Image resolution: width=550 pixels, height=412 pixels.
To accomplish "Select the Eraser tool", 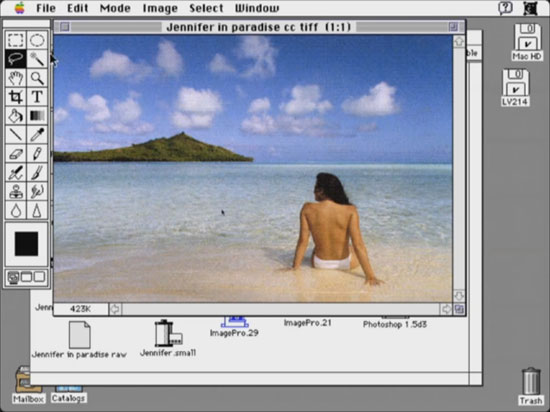I will coord(16,154).
